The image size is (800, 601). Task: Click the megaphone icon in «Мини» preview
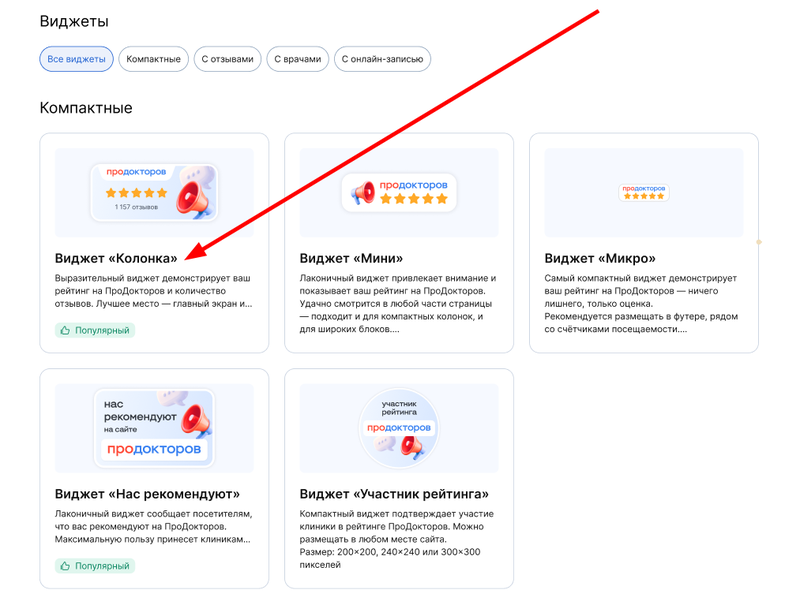(363, 193)
